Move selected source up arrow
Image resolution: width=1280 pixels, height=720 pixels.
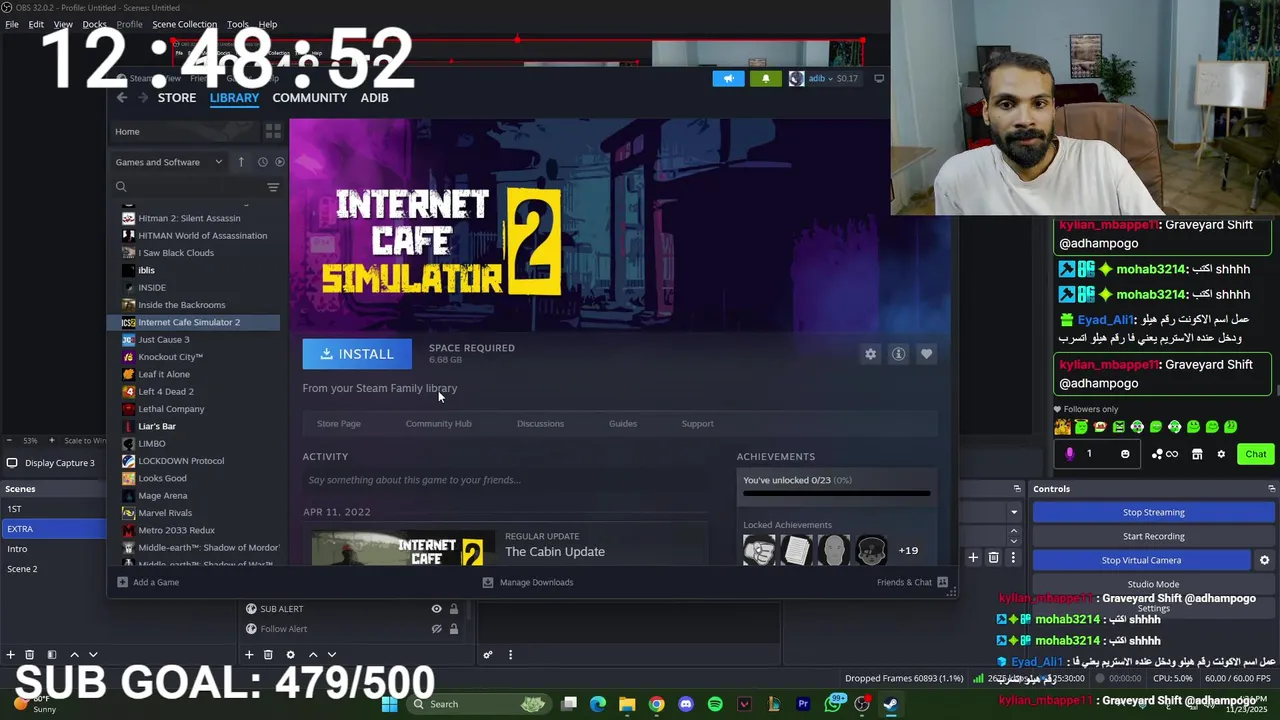(x=313, y=655)
